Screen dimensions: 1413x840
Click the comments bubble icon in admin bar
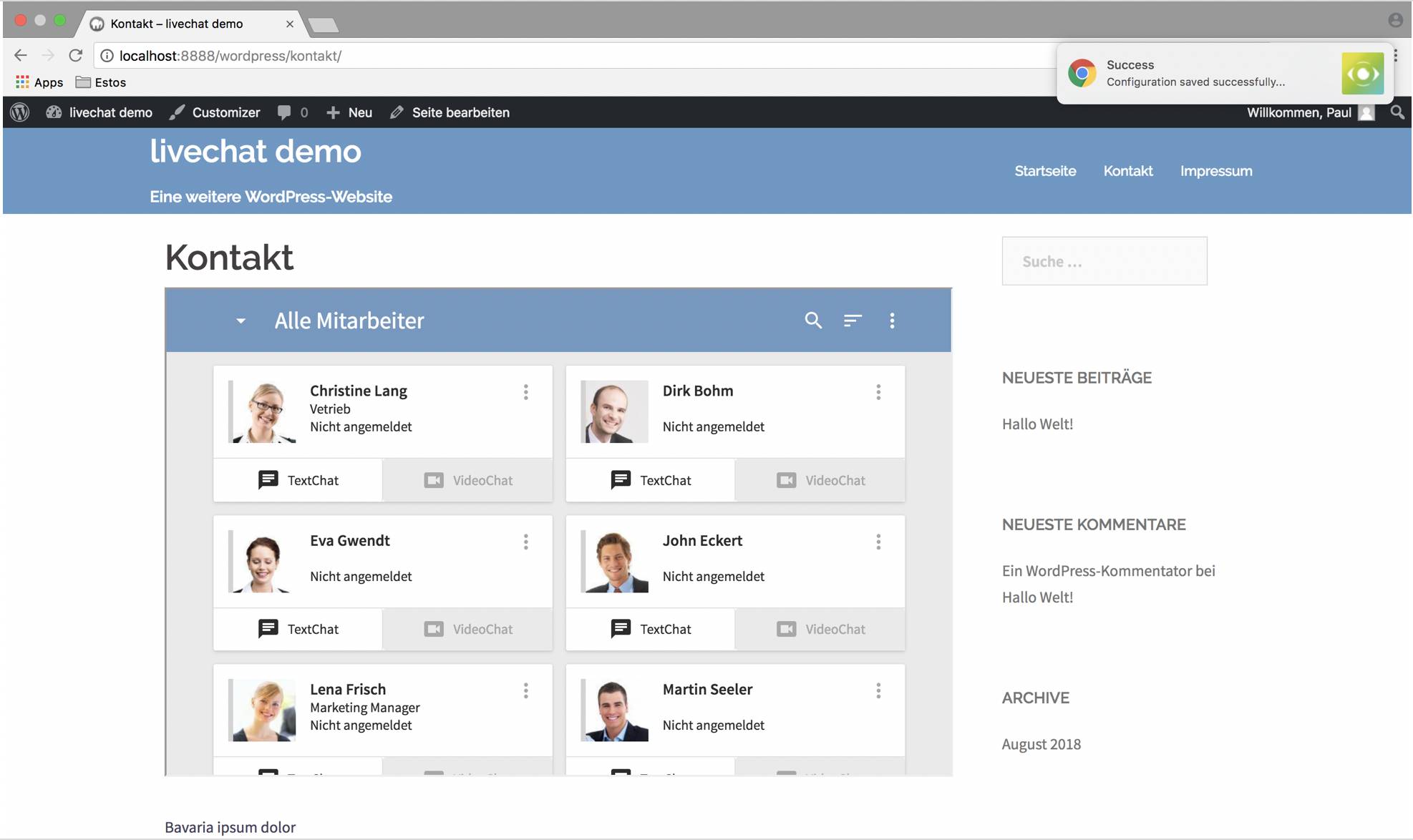pyautogui.click(x=285, y=112)
